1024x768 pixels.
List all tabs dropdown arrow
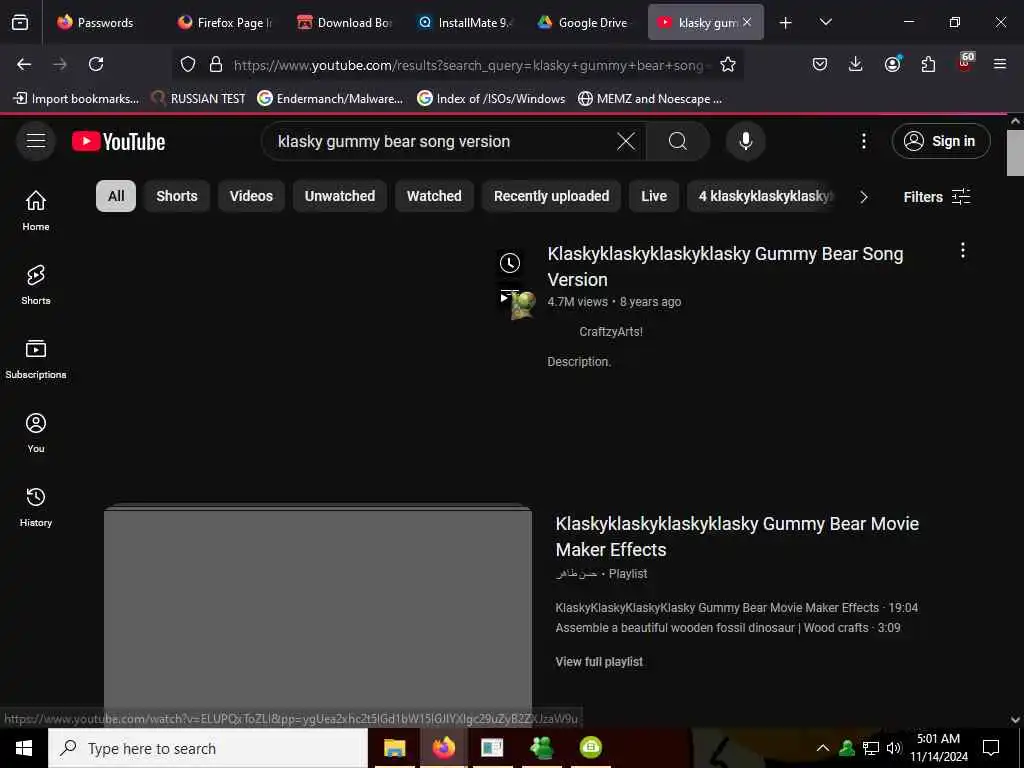coord(825,23)
